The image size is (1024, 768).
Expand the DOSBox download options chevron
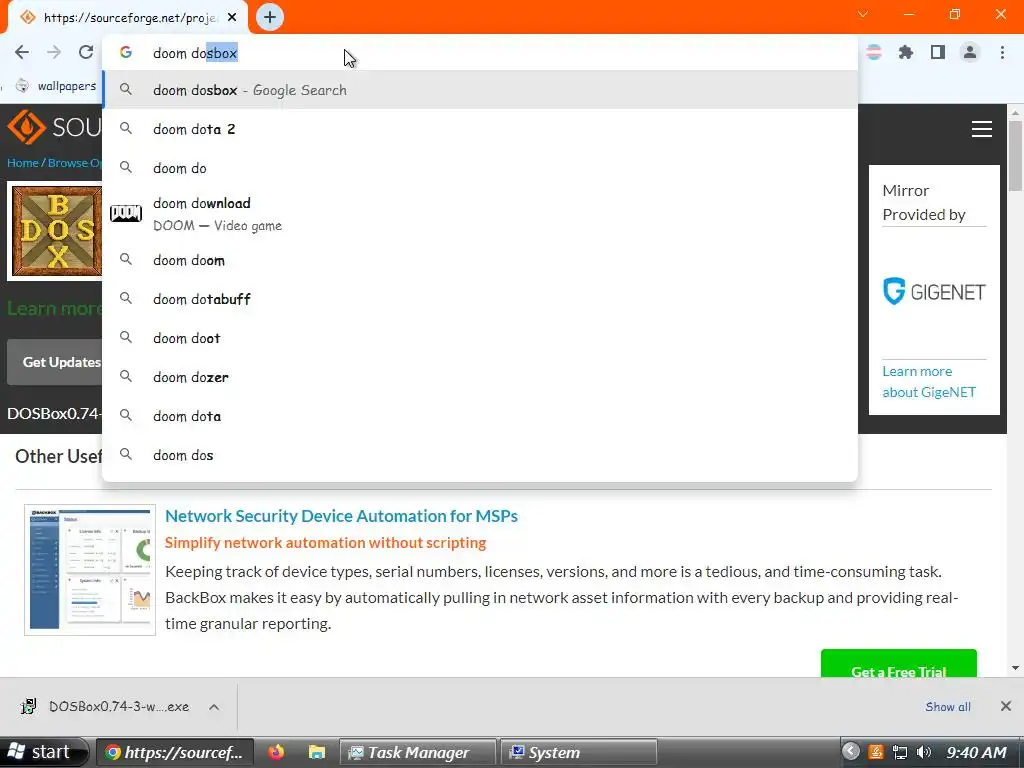point(214,707)
